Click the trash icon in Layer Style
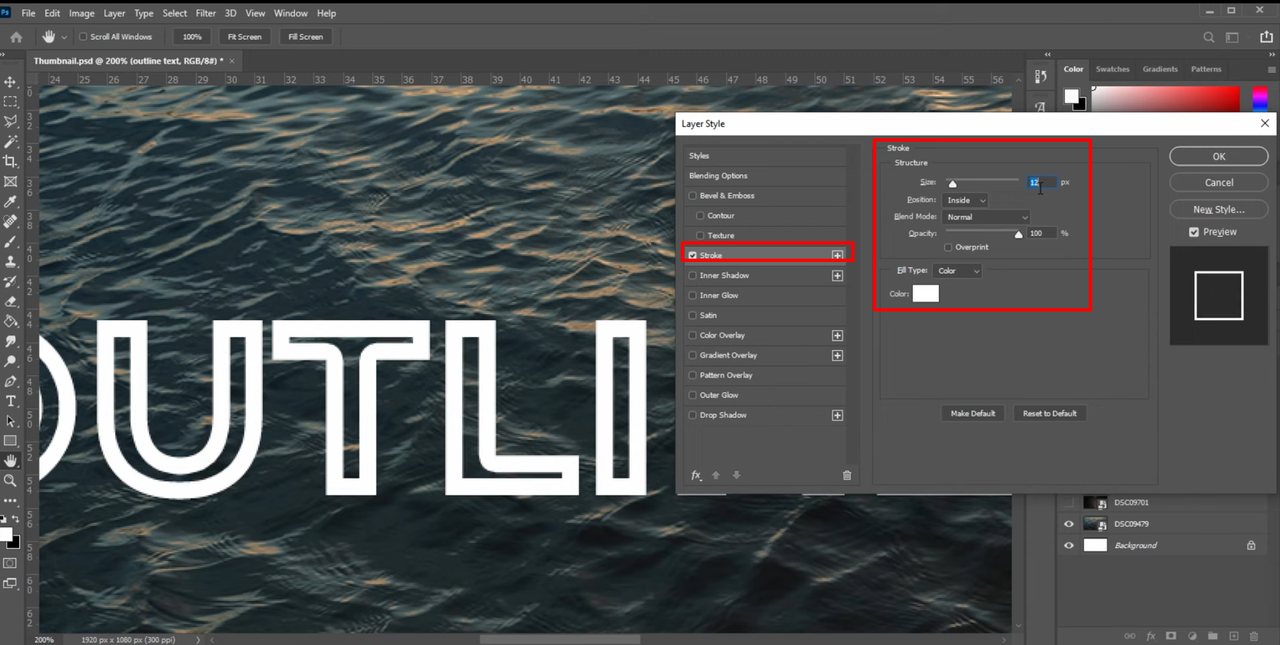This screenshot has height=645, width=1280. [x=847, y=476]
